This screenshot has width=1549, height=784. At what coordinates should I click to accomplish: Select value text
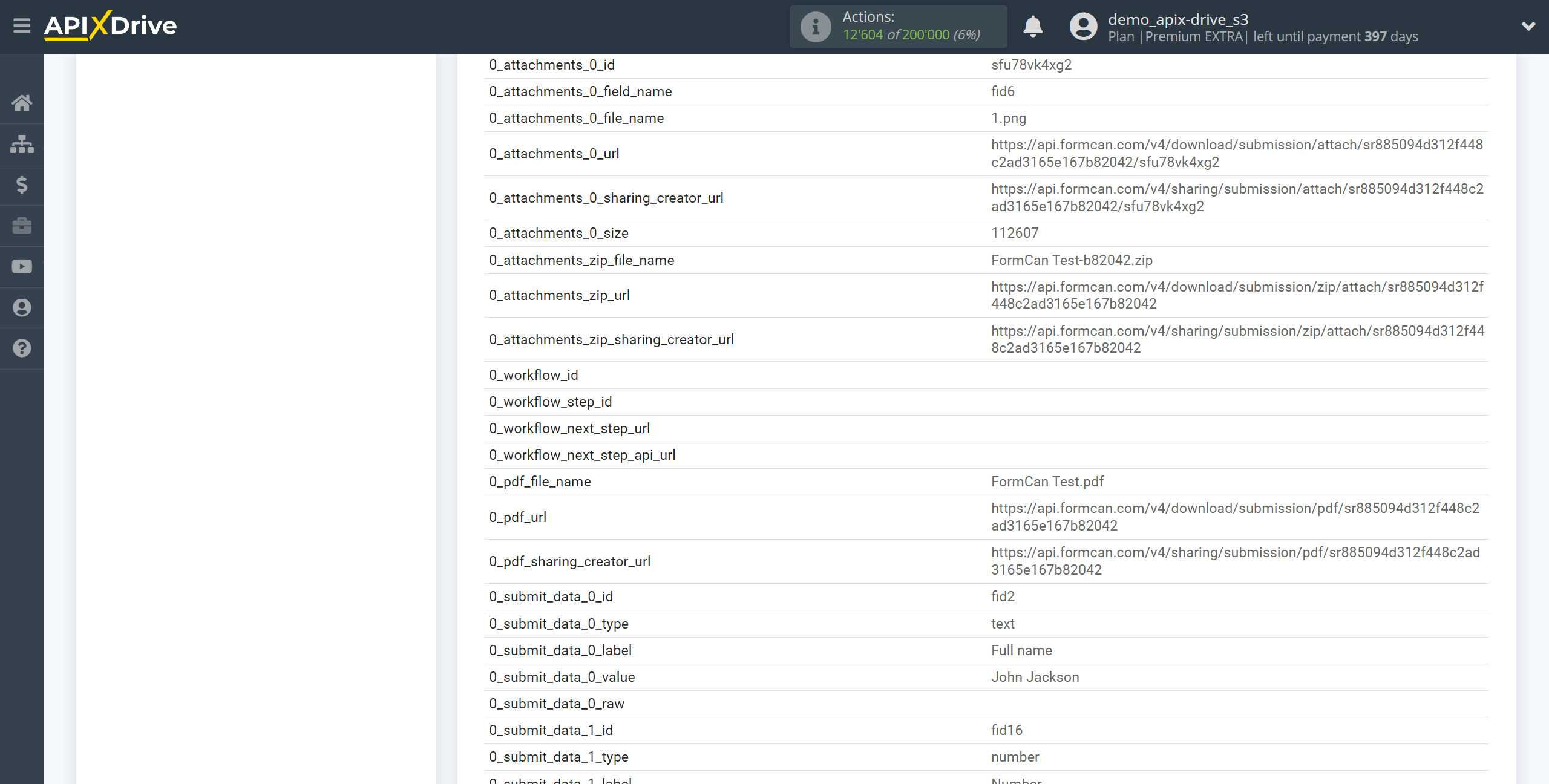pos(1003,624)
